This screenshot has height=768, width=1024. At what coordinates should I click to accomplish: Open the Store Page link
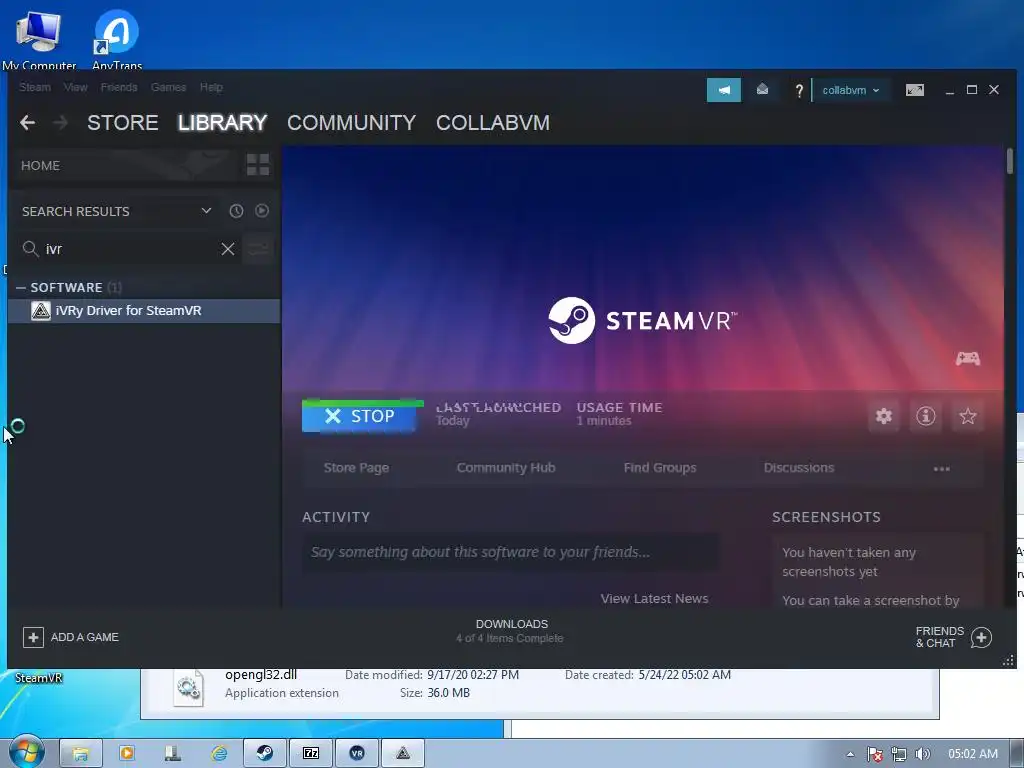[356, 468]
